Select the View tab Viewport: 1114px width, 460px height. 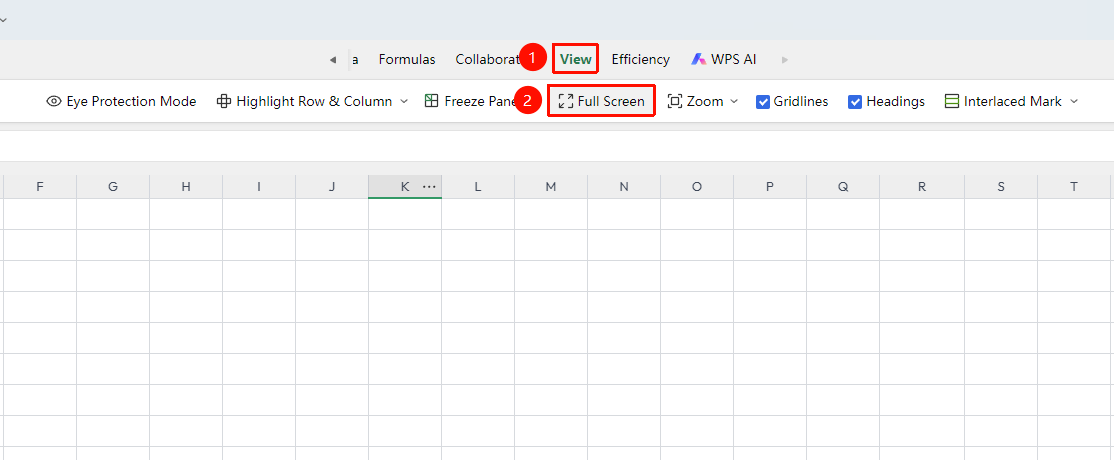[x=575, y=60]
